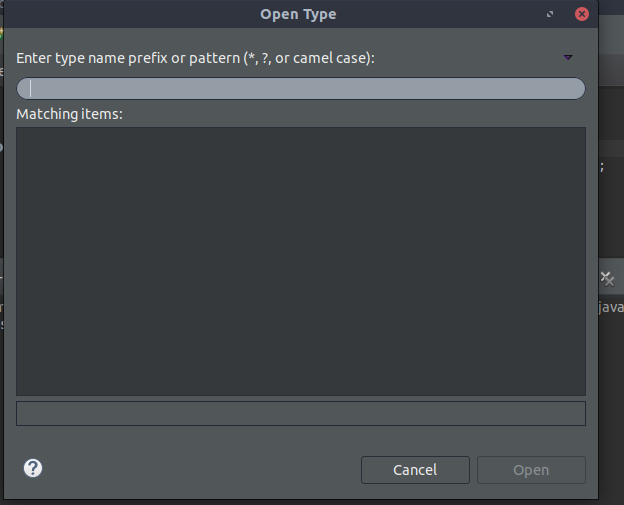Image resolution: width=624 pixels, height=505 pixels.
Task: Maximize the Open Type dialog
Action: [550, 14]
